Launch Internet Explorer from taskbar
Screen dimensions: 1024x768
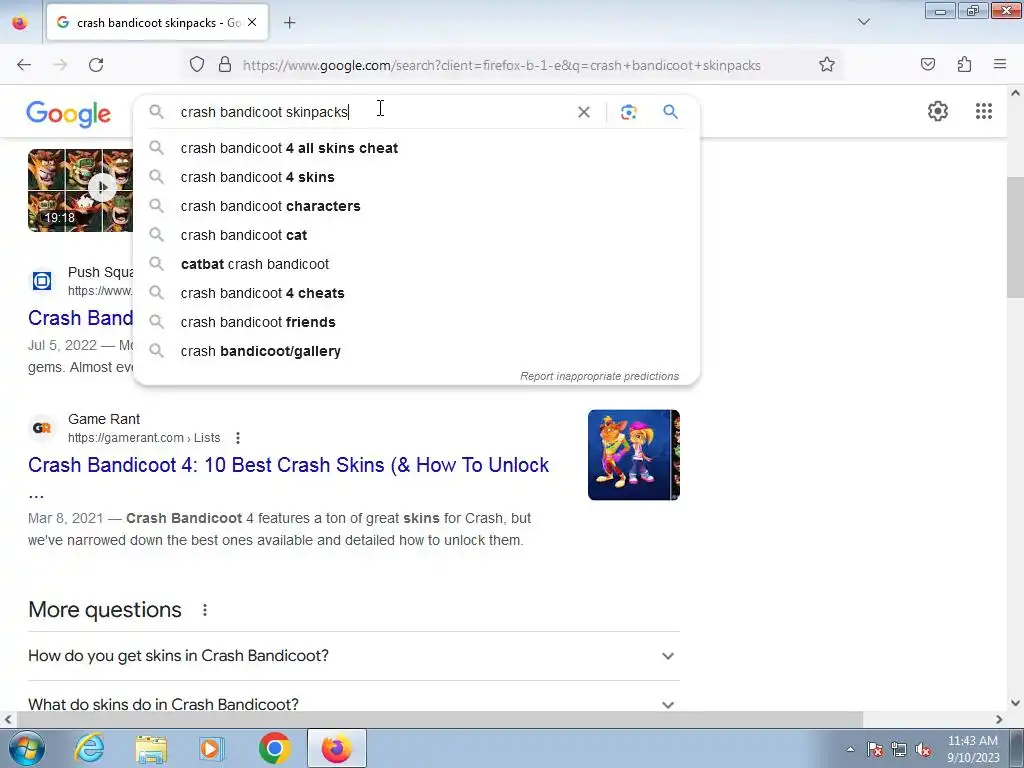pyautogui.click(x=89, y=748)
